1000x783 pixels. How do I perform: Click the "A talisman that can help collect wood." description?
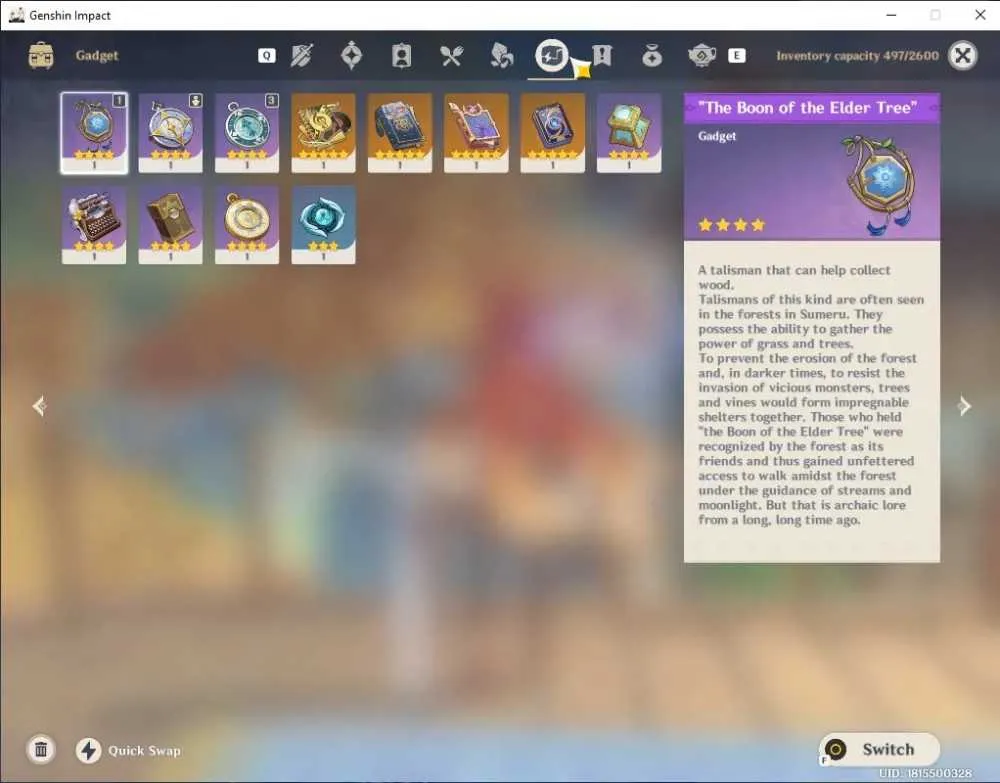[x=794, y=277]
